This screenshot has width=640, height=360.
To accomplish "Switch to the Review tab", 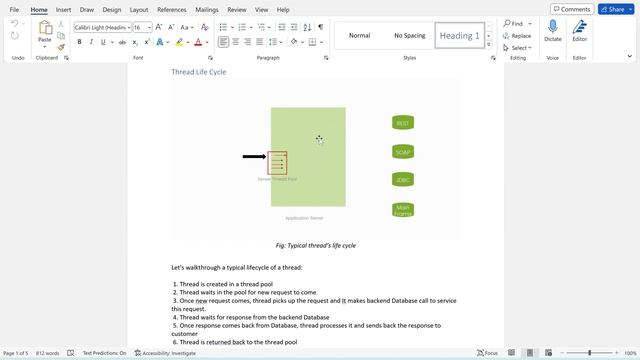I will click(237, 9).
